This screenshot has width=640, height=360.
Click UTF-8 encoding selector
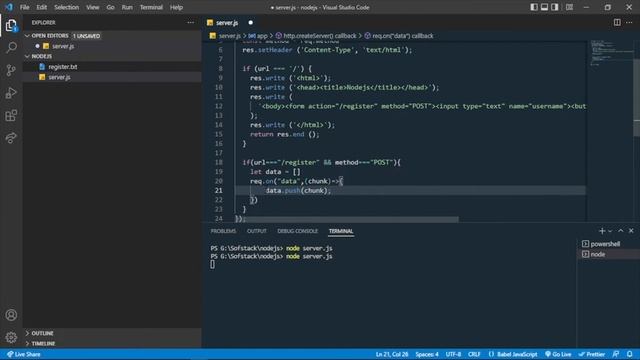453,354
